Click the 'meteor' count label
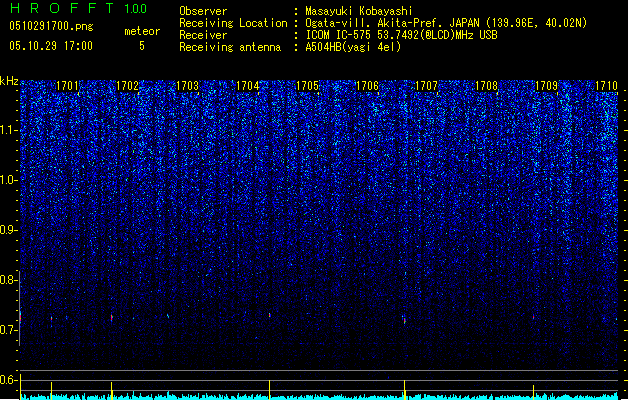The width and height of the screenshot is (629, 400). tap(142, 31)
